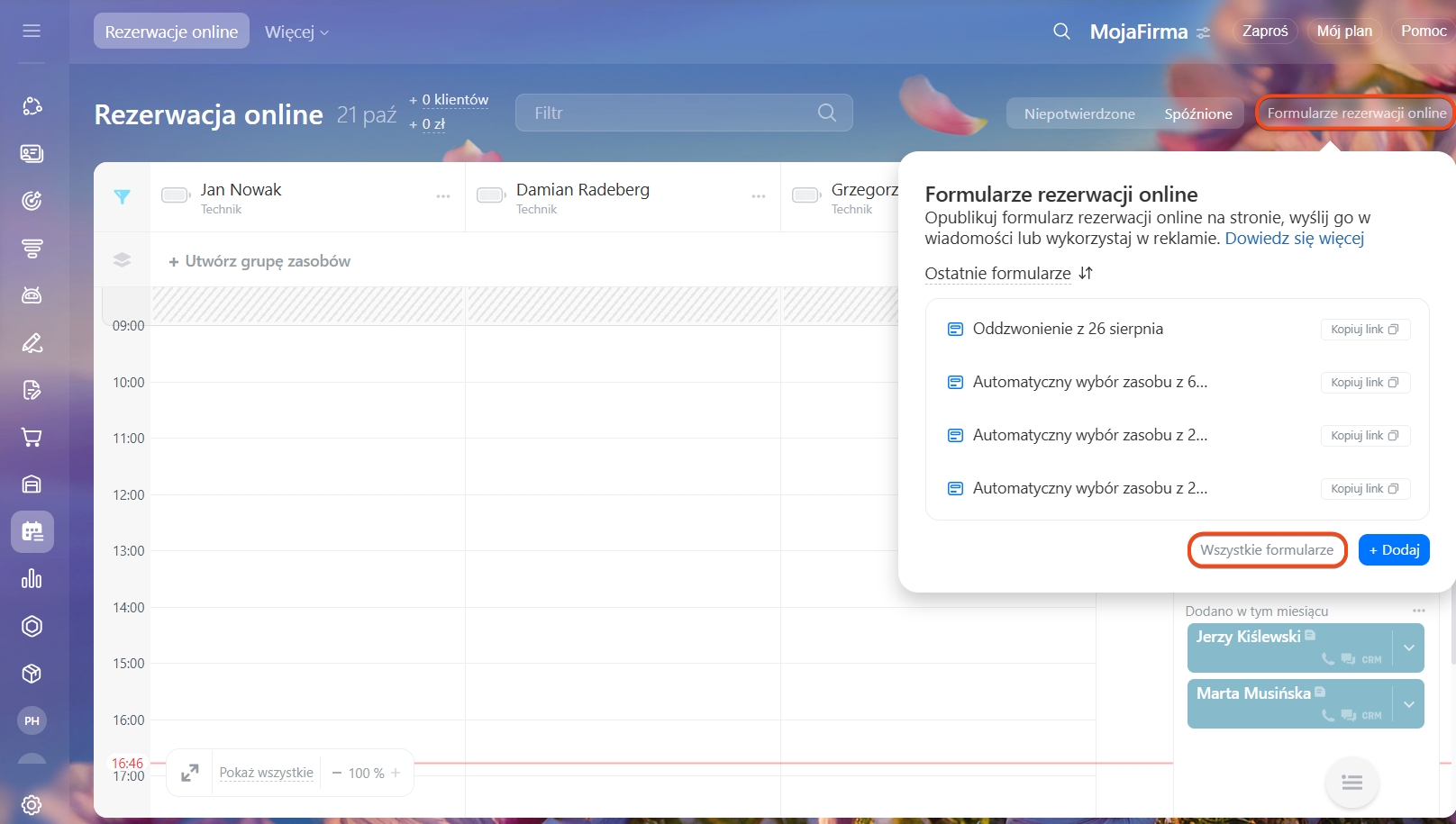Viewport: 1456px width, 824px height.
Task: Select the Oddzwonienie z 26 sierpnia form
Action: point(1067,329)
